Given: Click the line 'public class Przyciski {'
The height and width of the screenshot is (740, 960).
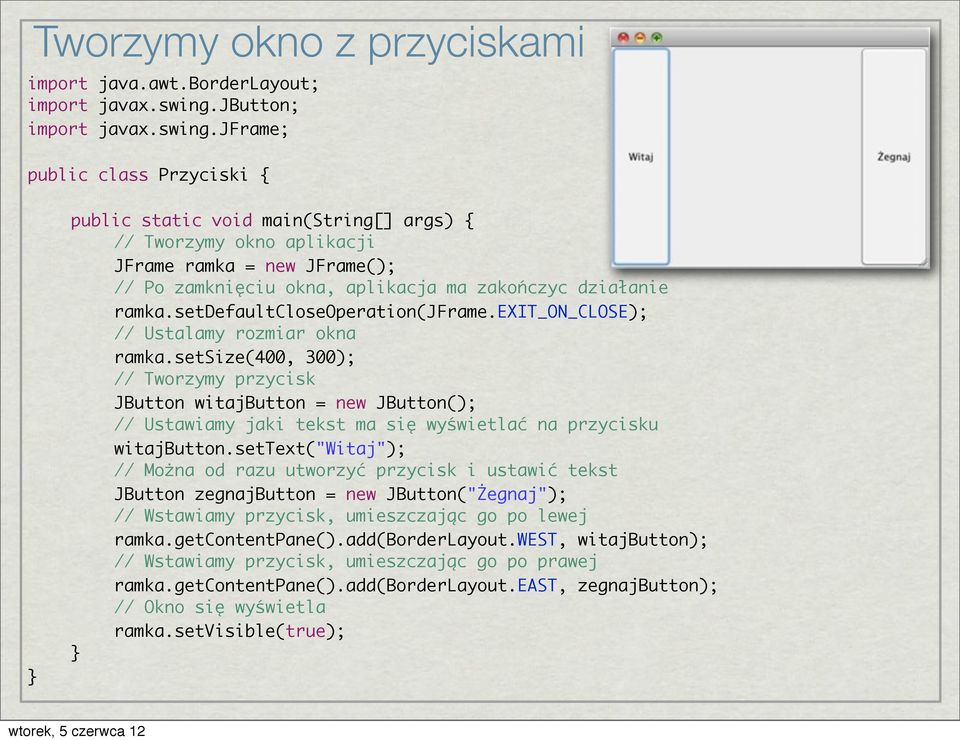Looking at the screenshot, I should pyautogui.click(x=148, y=175).
